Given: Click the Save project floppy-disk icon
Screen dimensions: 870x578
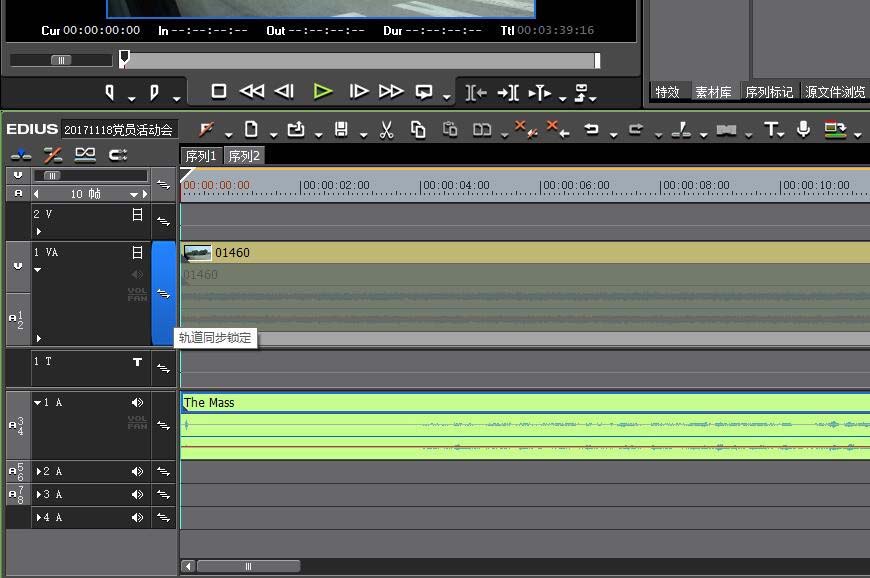Looking at the screenshot, I should pos(341,130).
